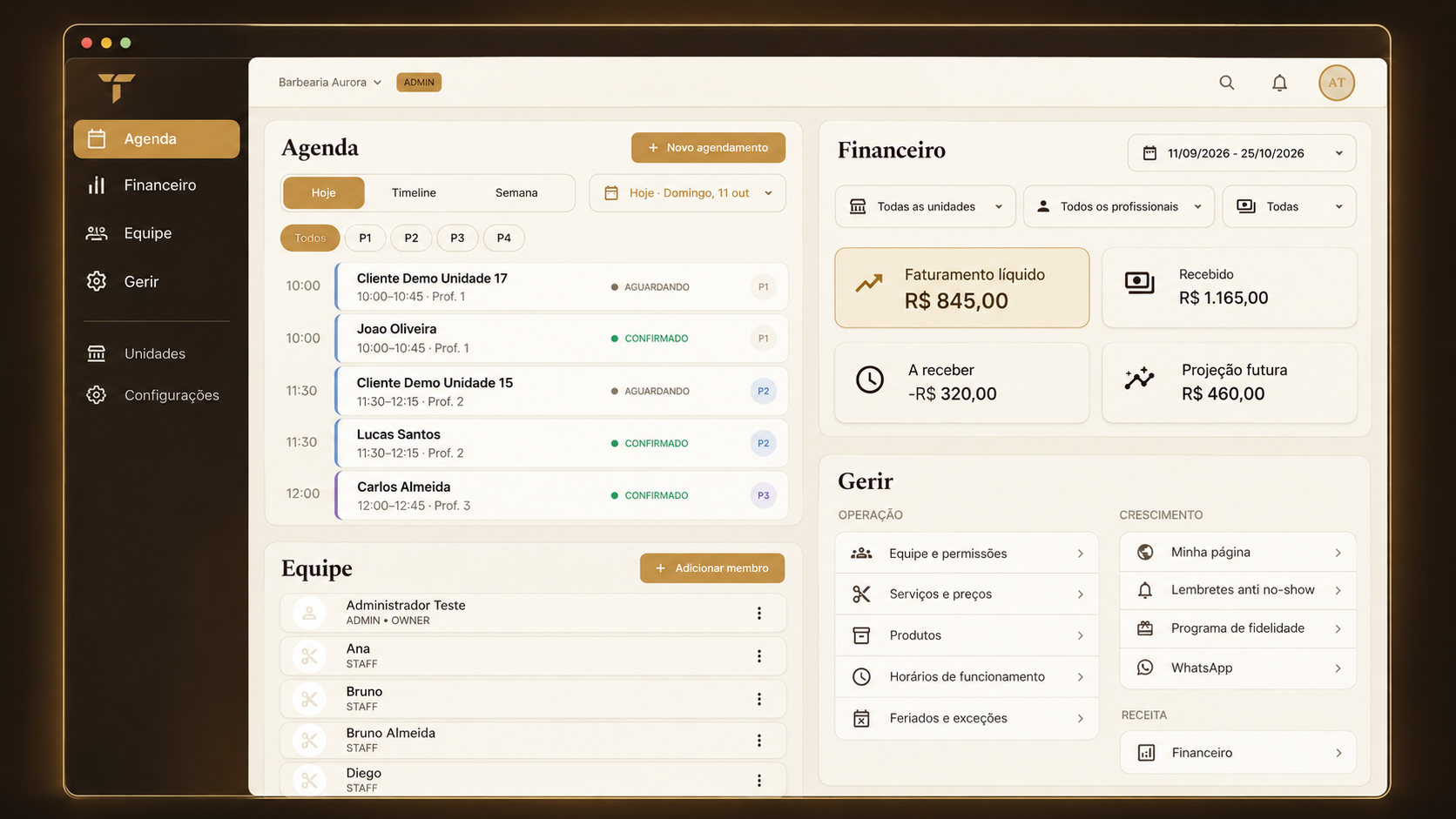The height and width of the screenshot is (819, 1456).
Task: Open Unidades in the sidebar
Action: 157,353
